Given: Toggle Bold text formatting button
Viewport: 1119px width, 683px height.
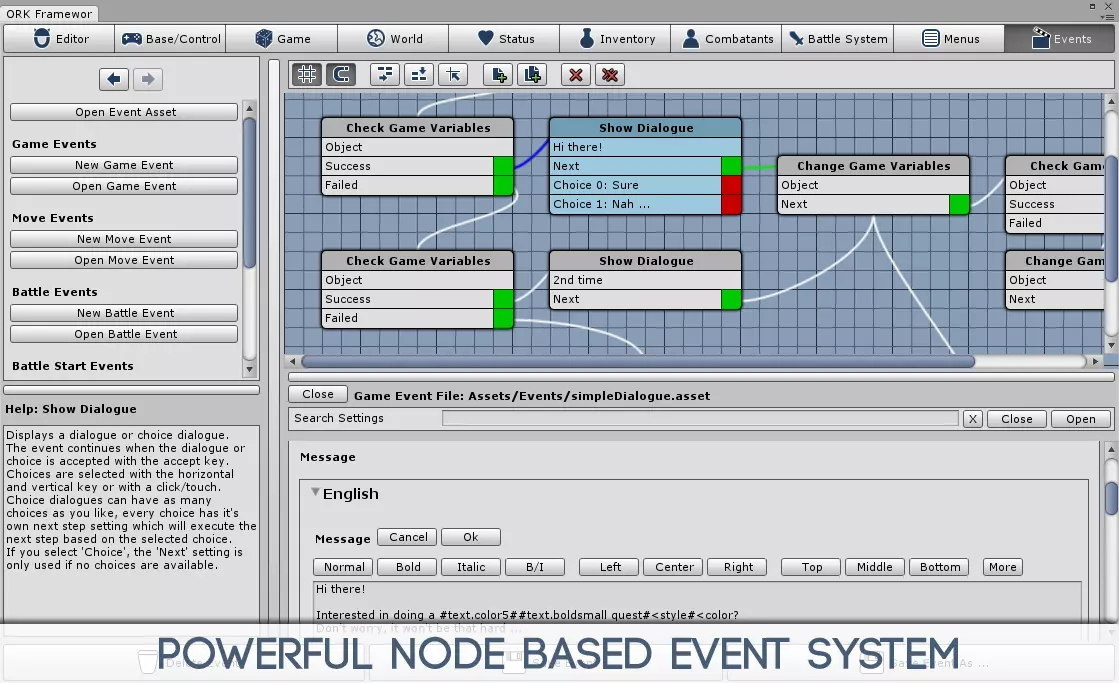Looking at the screenshot, I should click(x=408, y=567).
